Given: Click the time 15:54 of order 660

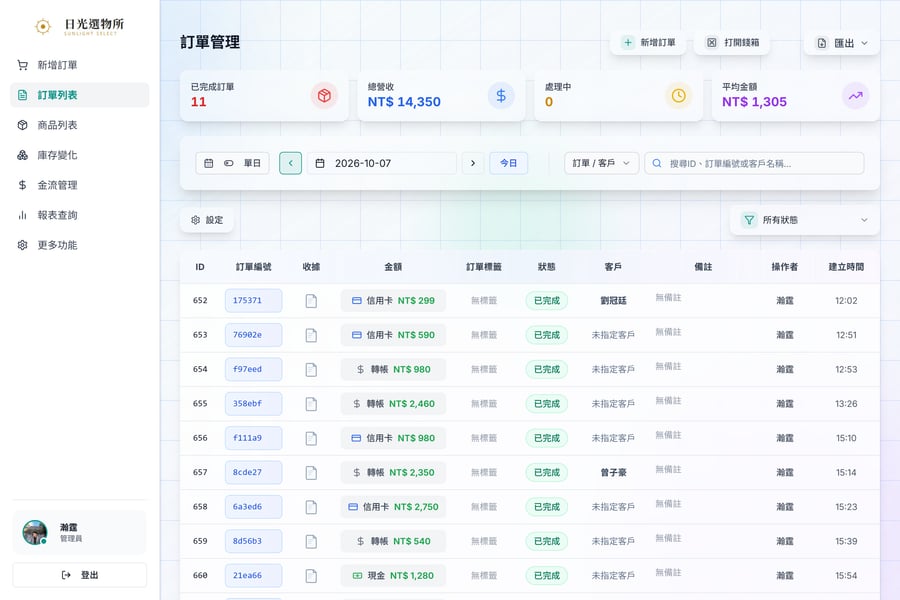Looking at the screenshot, I should pos(846,575).
